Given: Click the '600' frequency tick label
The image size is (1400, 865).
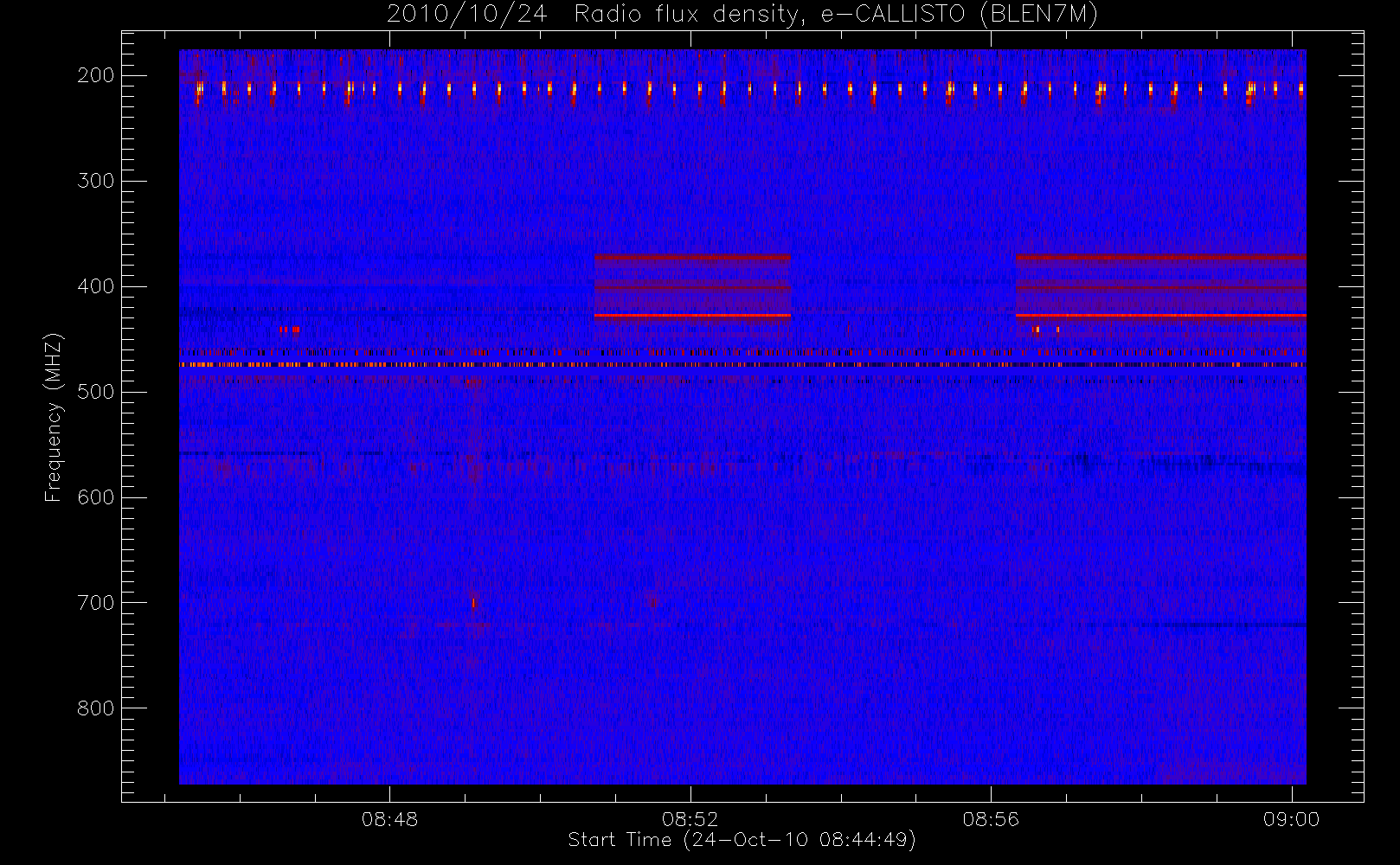Looking at the screenshot, I should 96,497.
